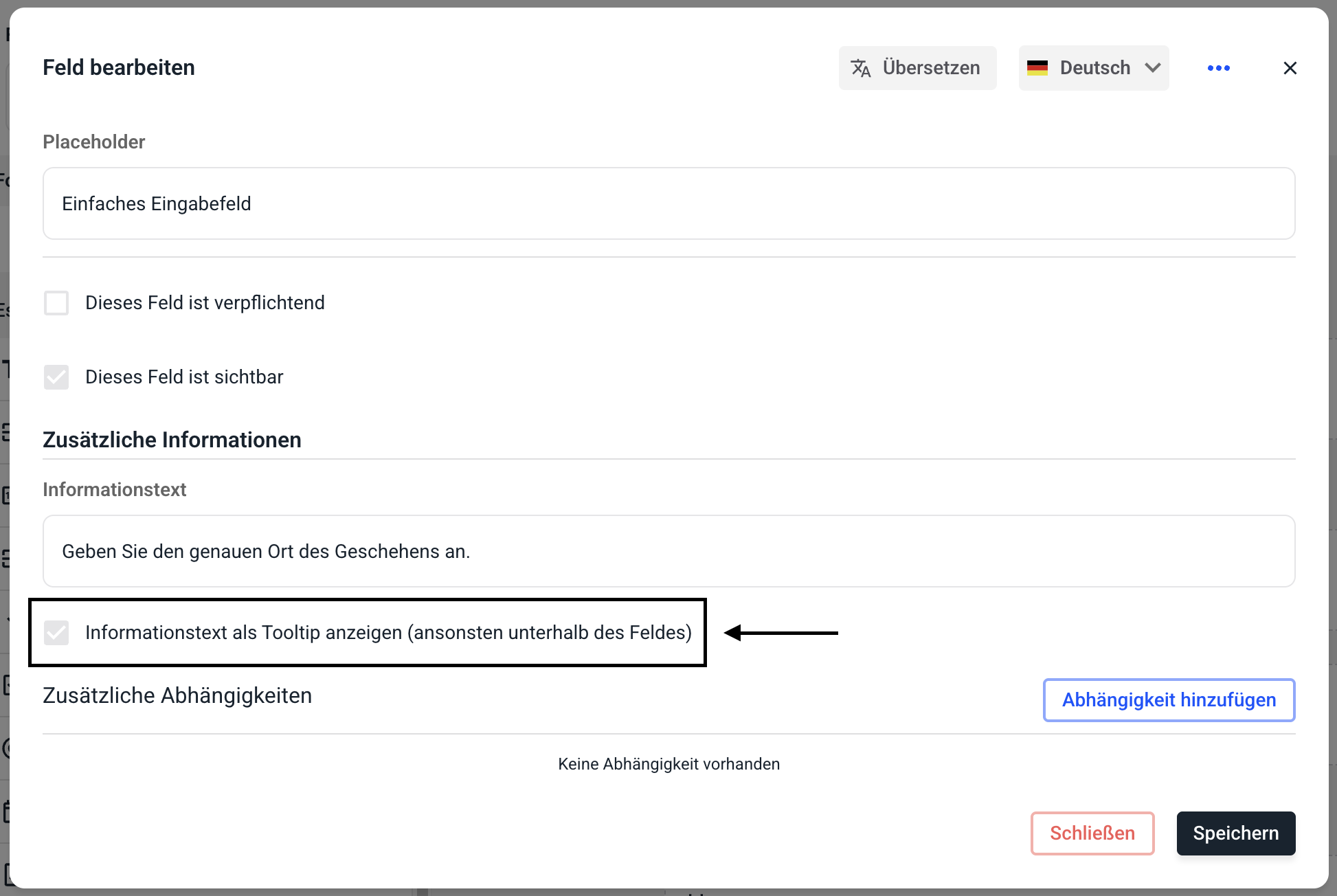Viewport: 1337px width, 896px height.
Task: Click the 'Informationstext als Tooltip anzeigen' label
Action: [388, 633]
